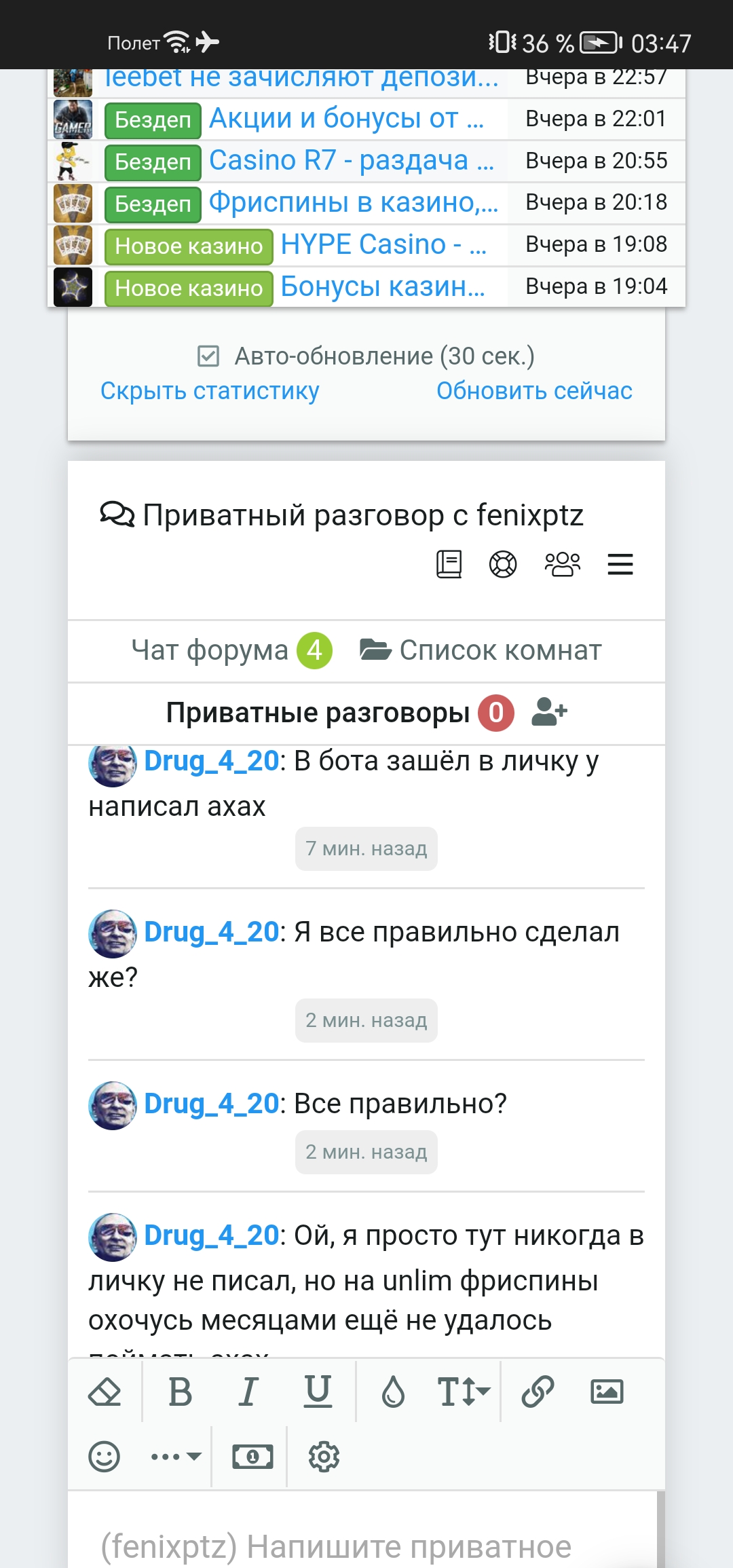Insert a link with the chain icon
Image resolution: width=733 pixels, height=1568 pixels.
tap(538, 1392)
